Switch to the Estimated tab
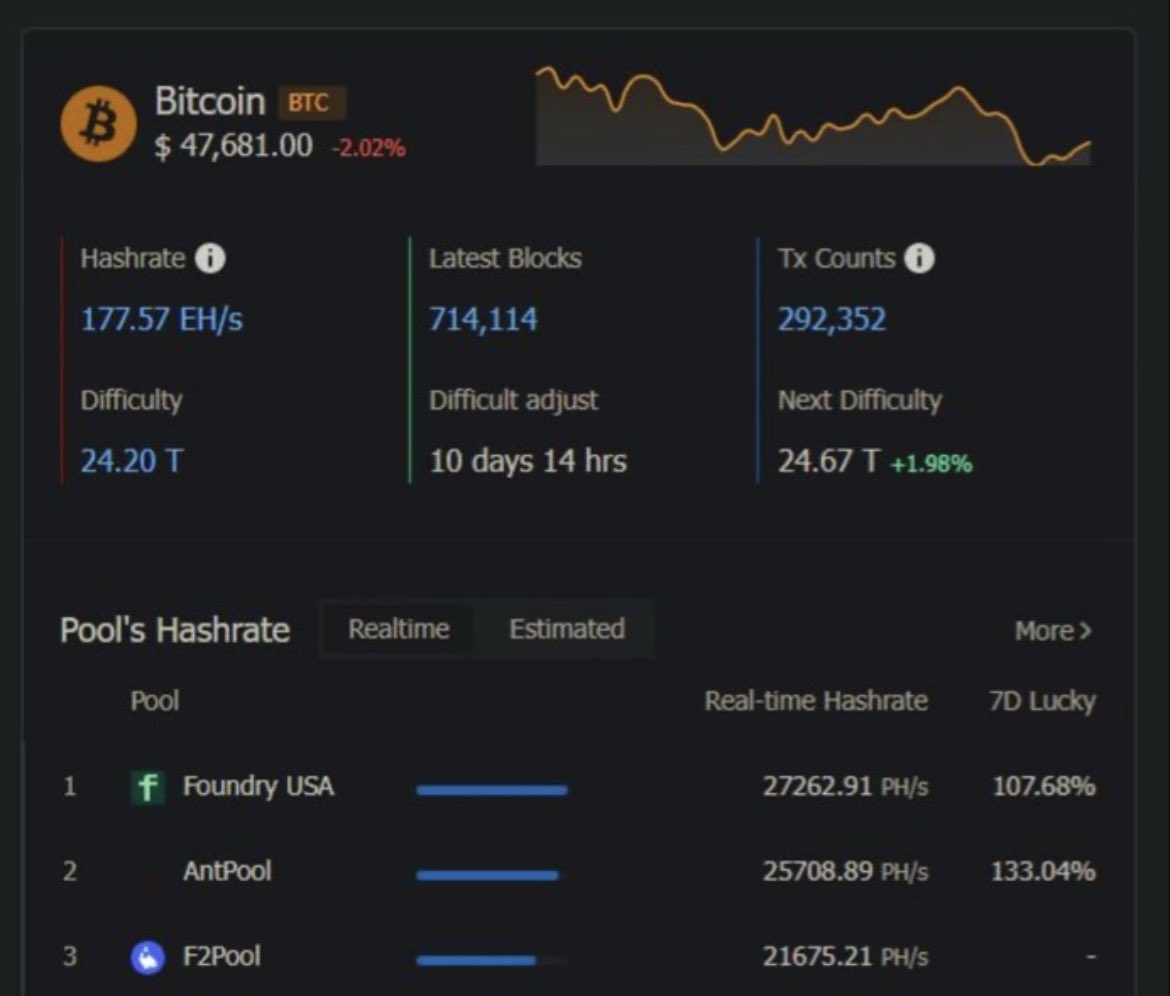Viewport: 1170px width, 996px height. pyautogui.click(x=567, y=629)
